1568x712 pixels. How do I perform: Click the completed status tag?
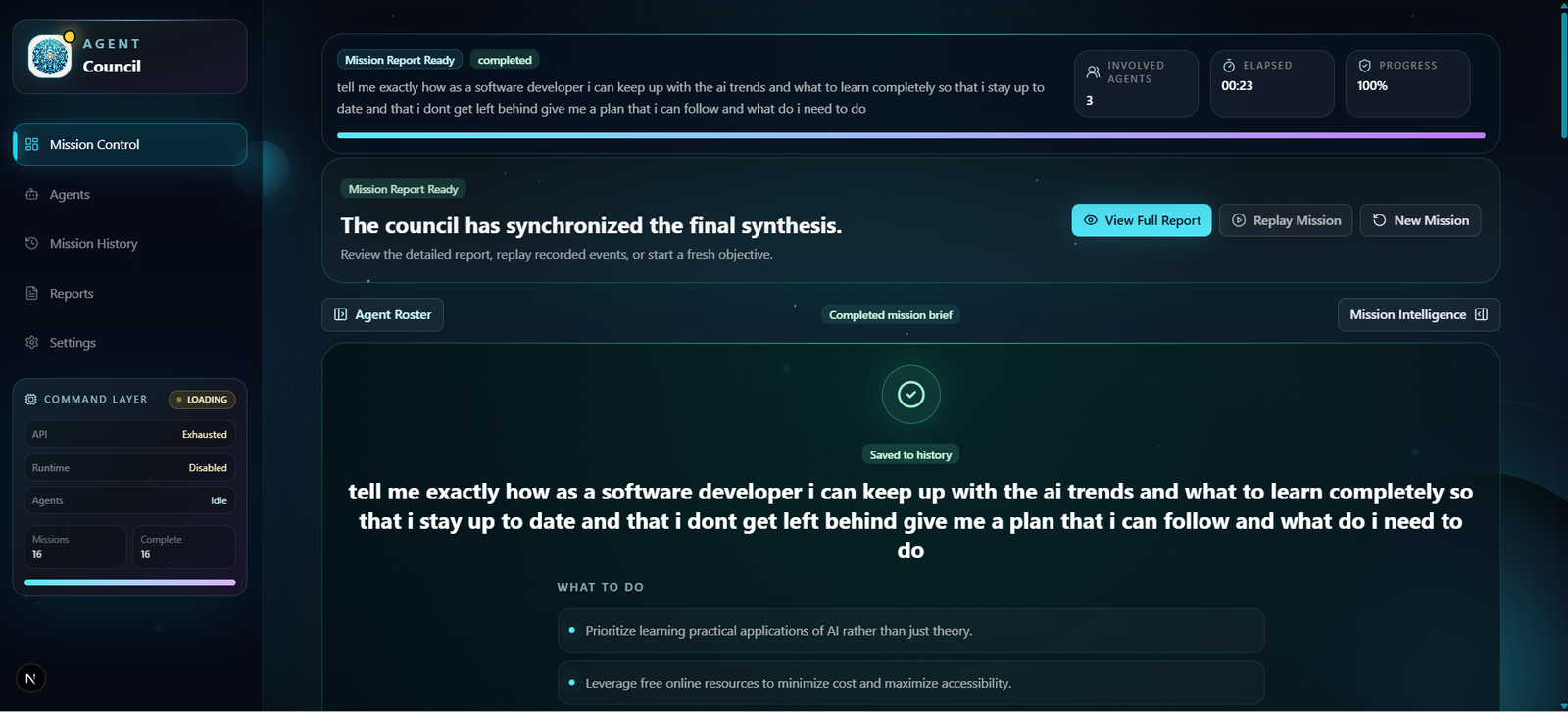505,60
